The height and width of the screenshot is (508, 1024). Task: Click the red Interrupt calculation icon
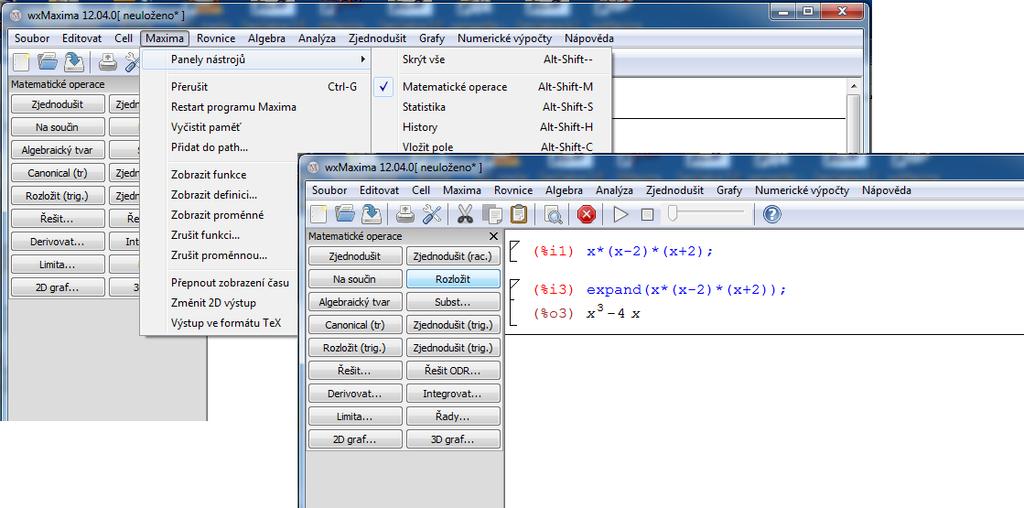(586, 214)
